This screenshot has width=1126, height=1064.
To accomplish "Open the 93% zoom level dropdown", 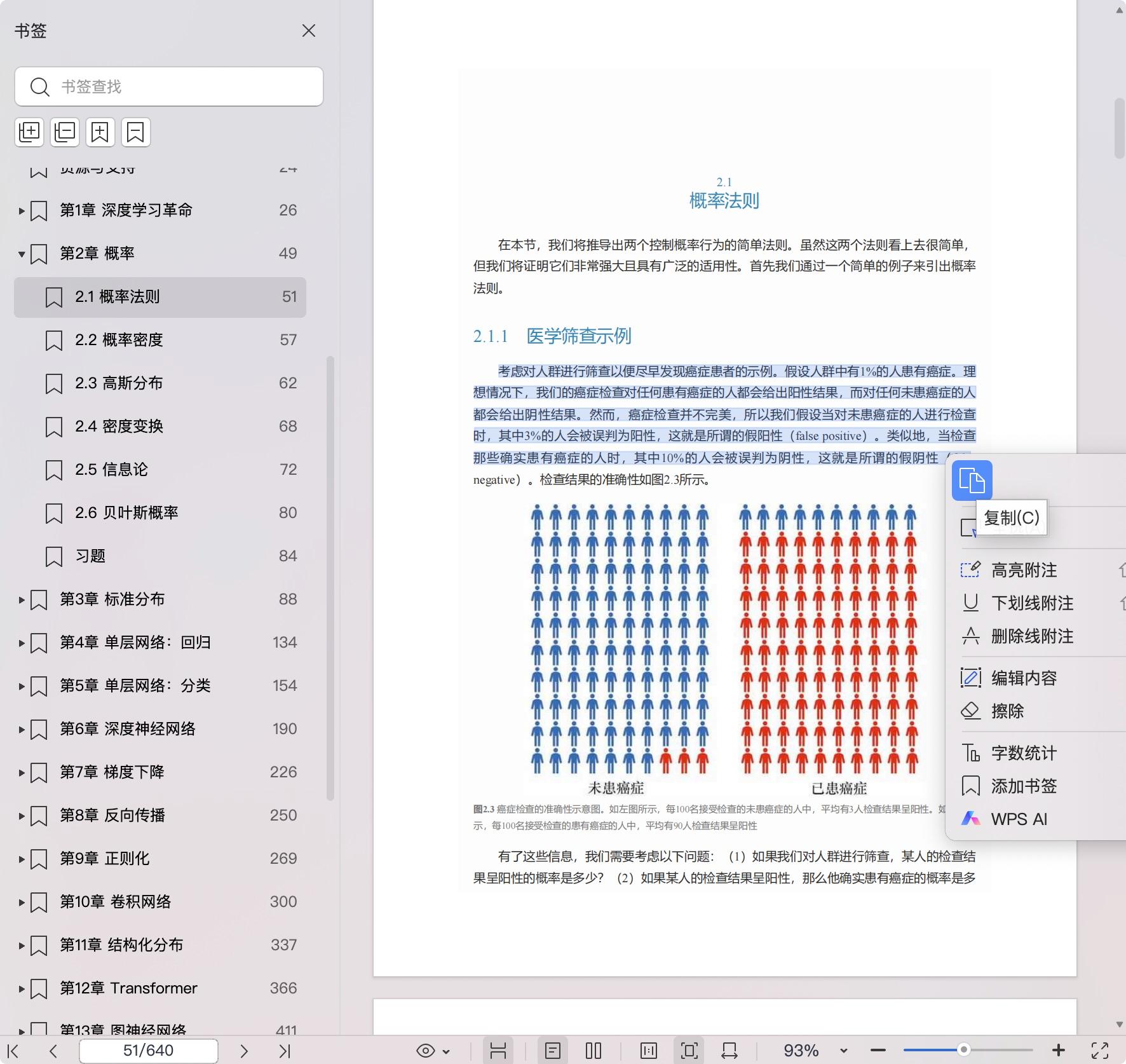I will (x=844, y=1051).
